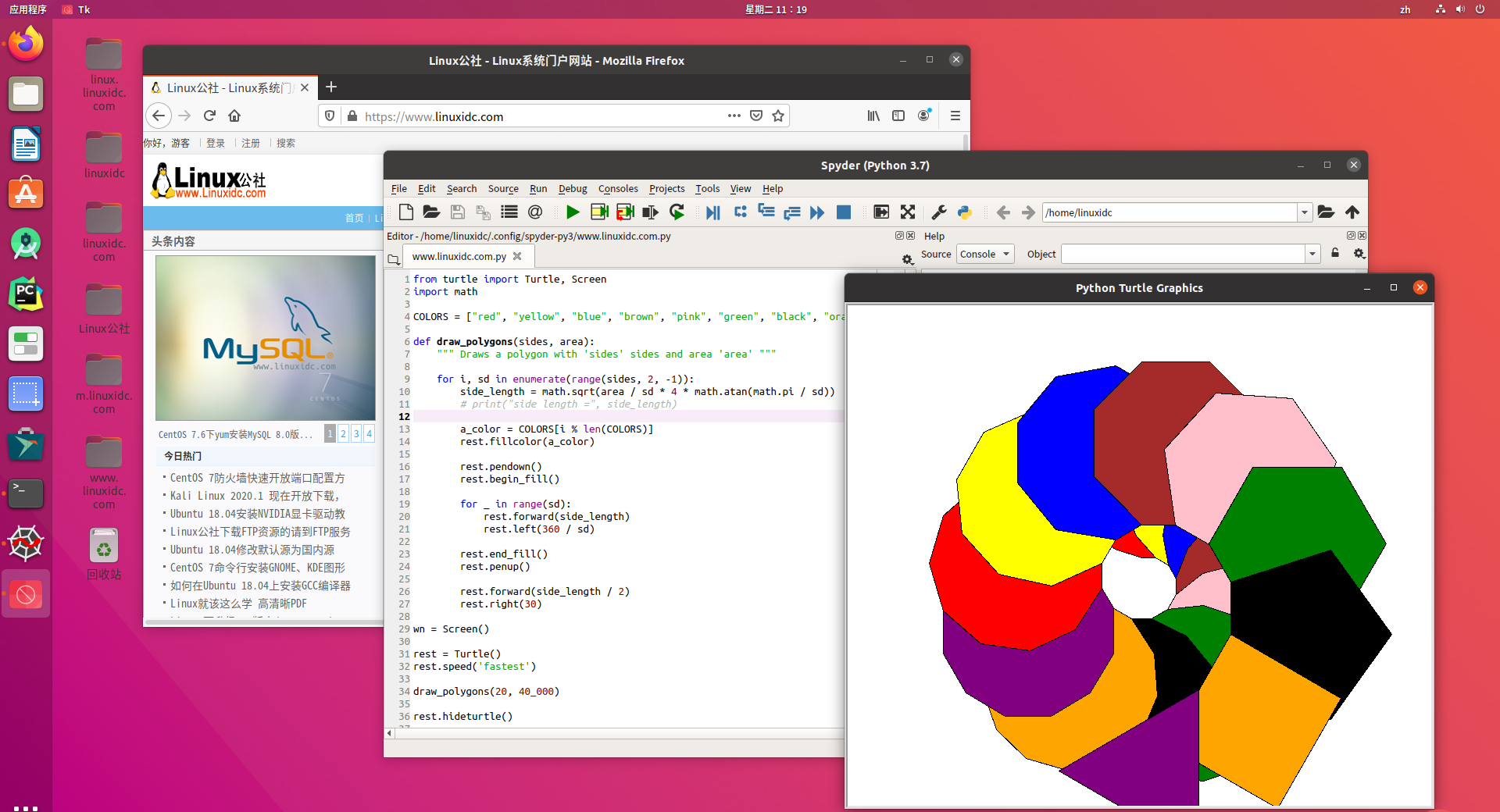
Task: Re-run last script in Spyder
Action: click(x=677, y=212)
